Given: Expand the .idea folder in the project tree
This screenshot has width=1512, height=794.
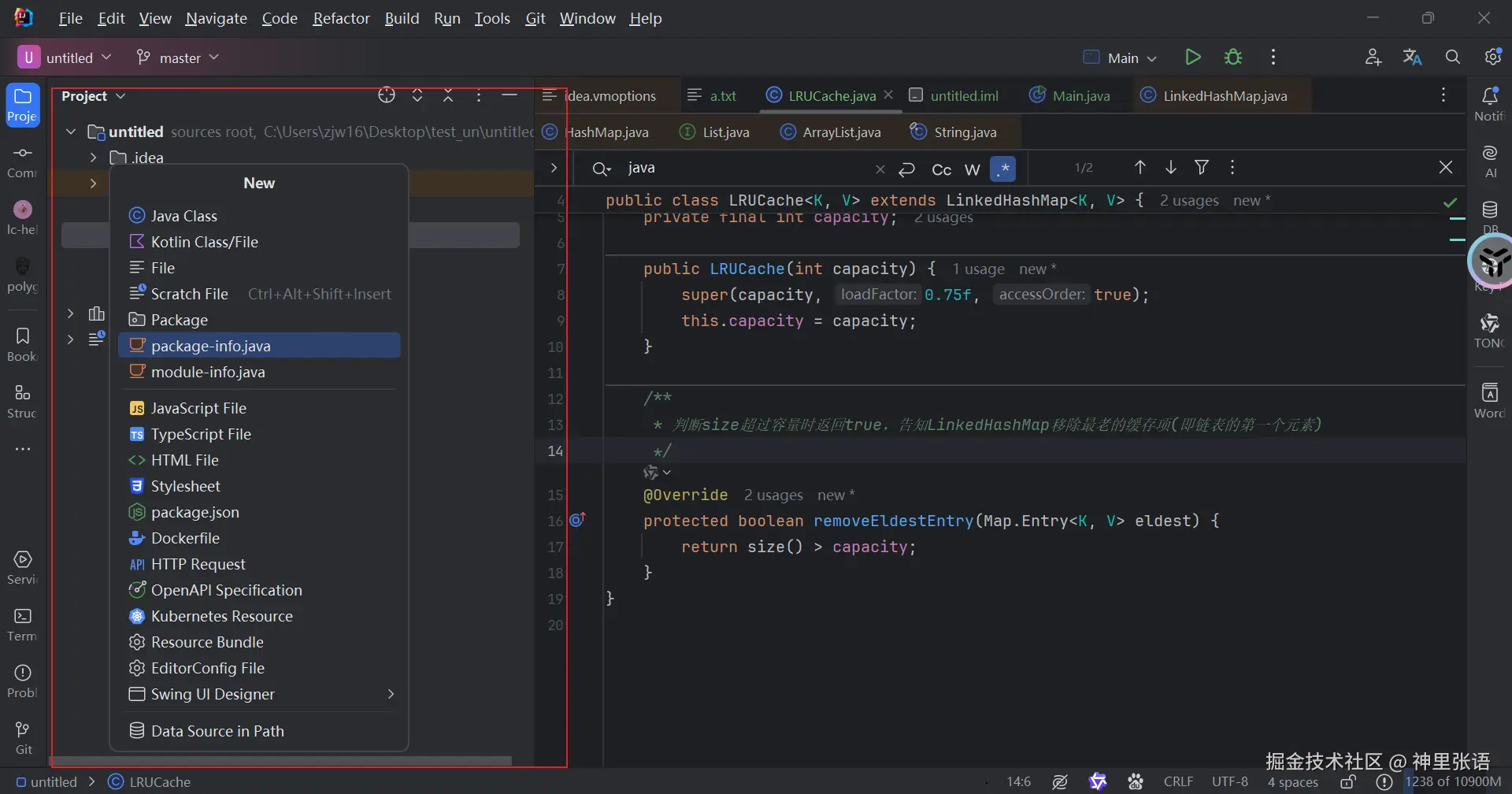Looking at the screenshot, I should click(93, 158).
